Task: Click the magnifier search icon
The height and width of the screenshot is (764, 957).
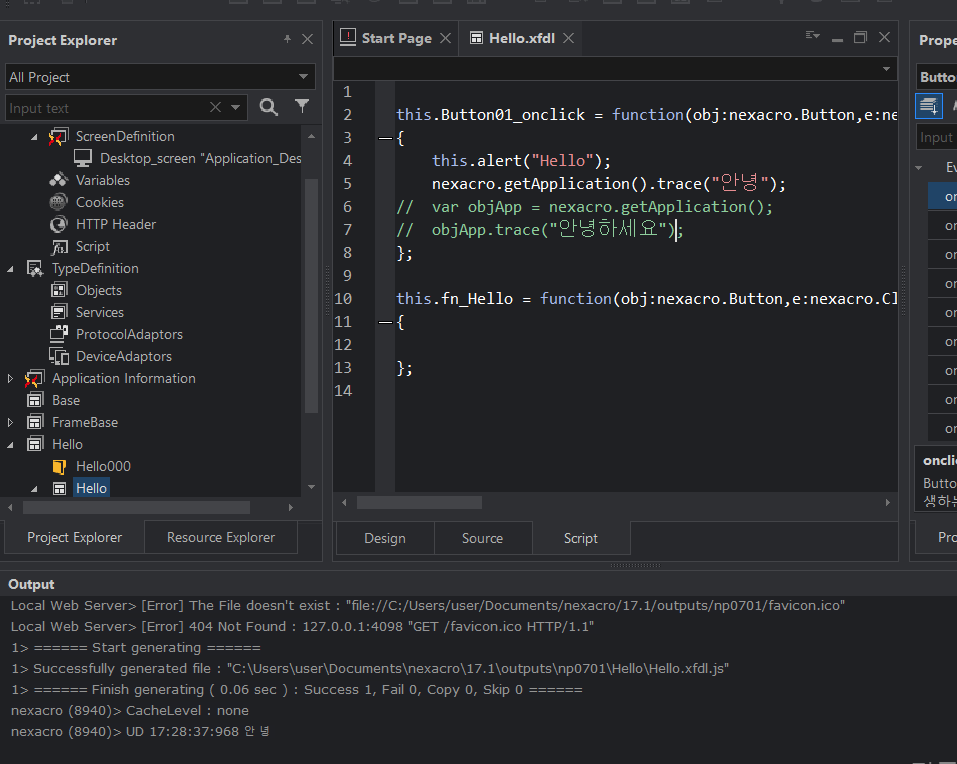Action: click(x=269, y=107)
